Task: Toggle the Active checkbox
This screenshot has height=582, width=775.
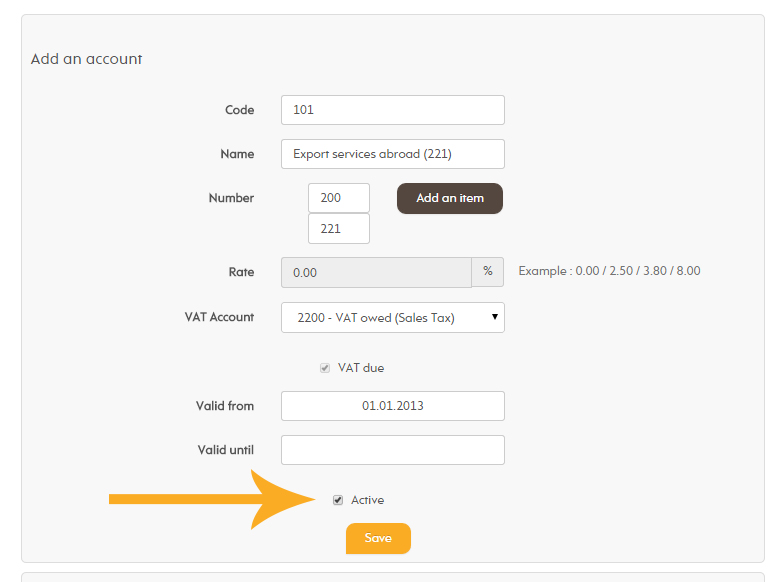Action: 338,500
